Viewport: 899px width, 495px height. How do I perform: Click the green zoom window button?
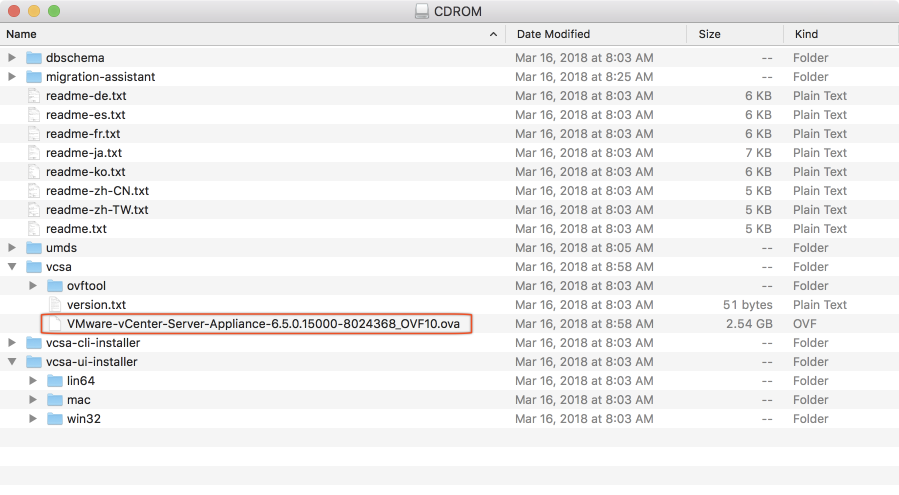point(53,12)
